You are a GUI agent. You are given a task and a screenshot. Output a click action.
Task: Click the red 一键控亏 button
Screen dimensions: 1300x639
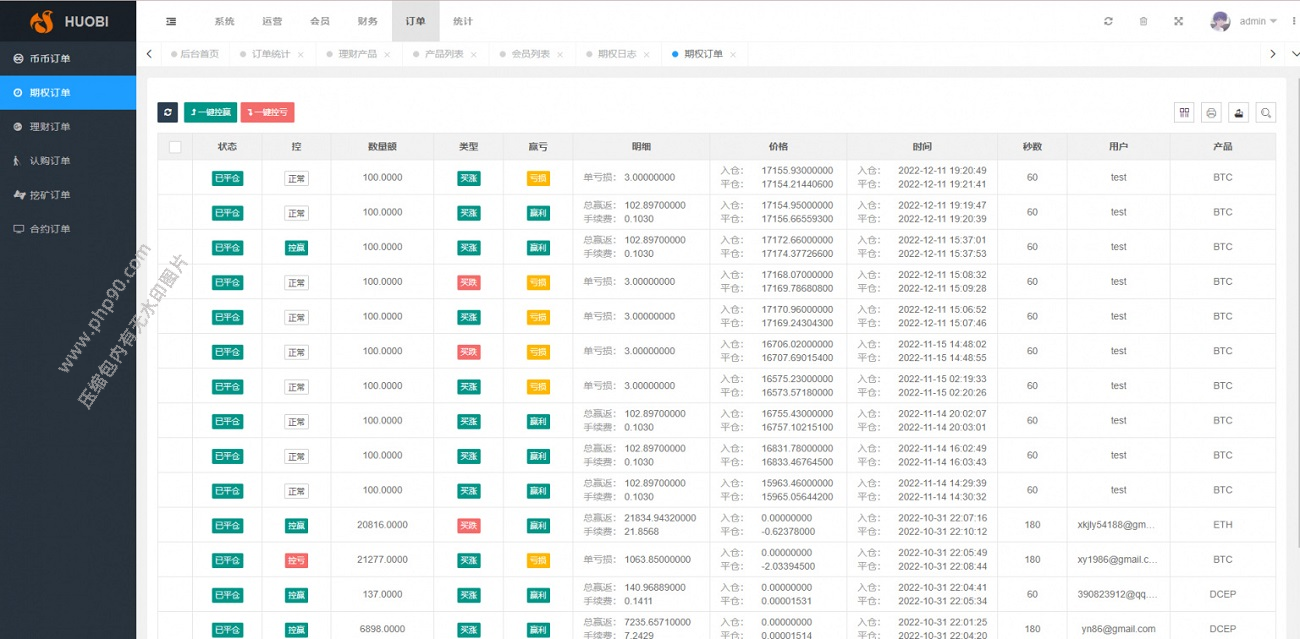click(267, 113)
